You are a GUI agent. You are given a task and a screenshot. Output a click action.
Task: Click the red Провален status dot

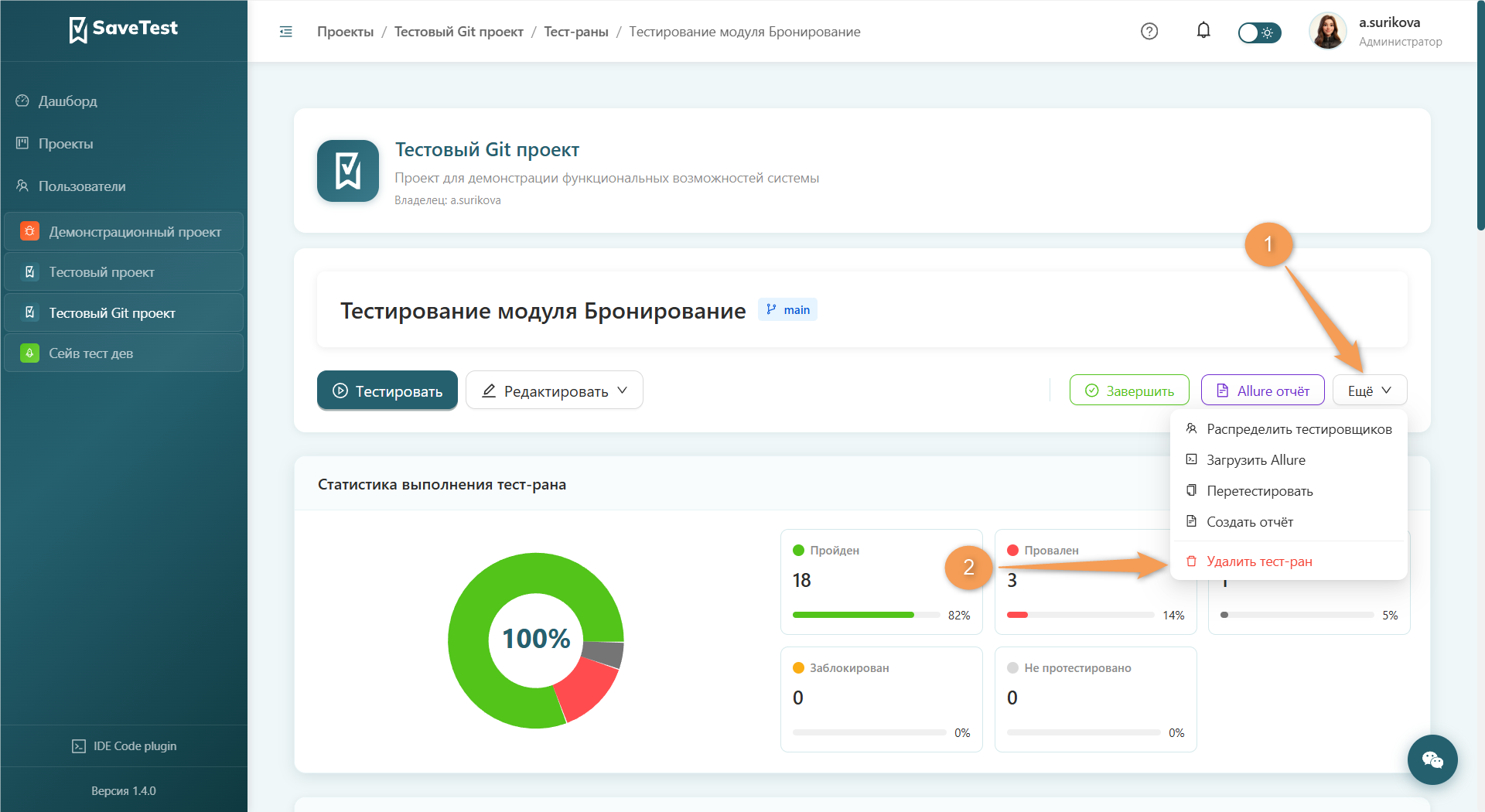pos(1012,551)
